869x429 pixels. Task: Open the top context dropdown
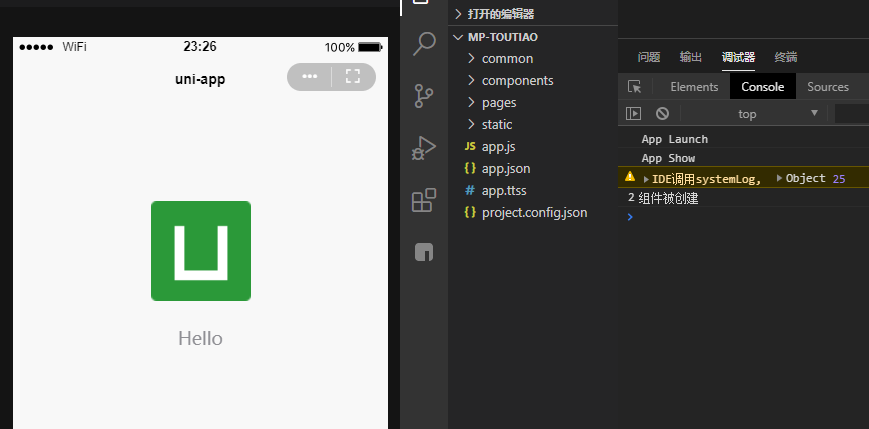click(x=776, y=113)
